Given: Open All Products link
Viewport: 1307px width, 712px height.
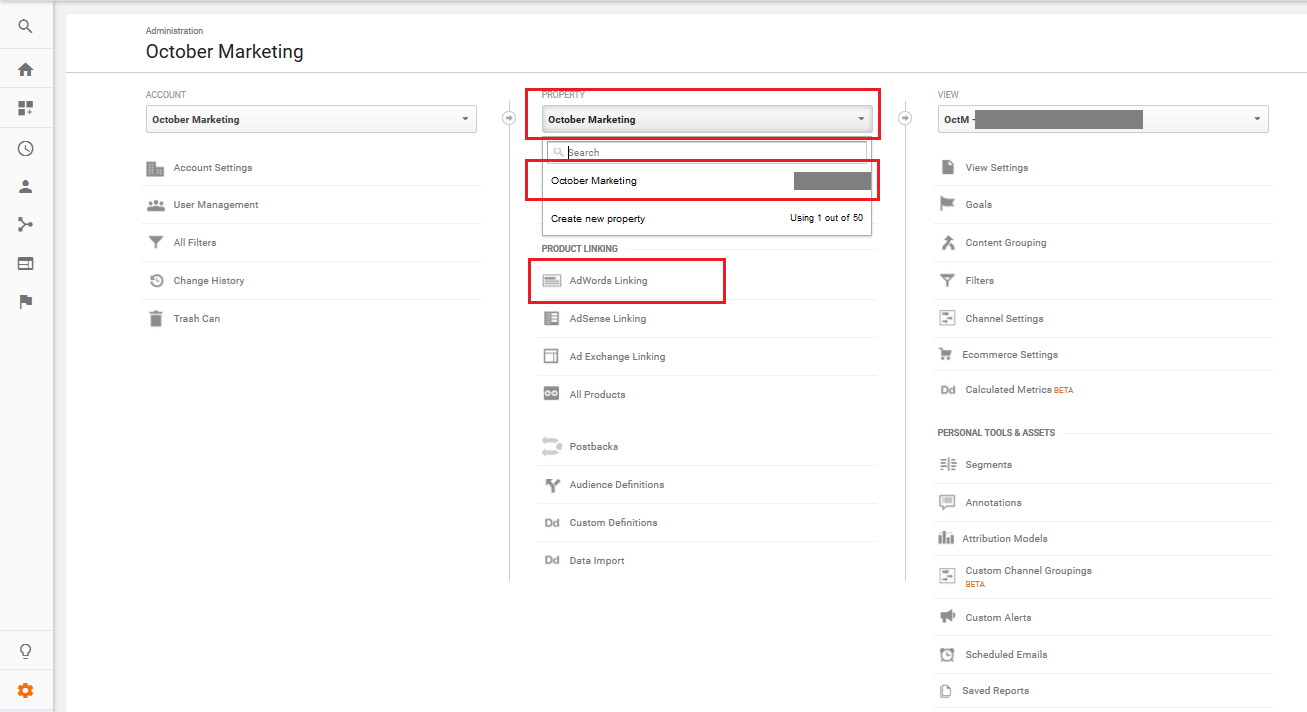Looking at the screenshot, I should coord(597,395).
